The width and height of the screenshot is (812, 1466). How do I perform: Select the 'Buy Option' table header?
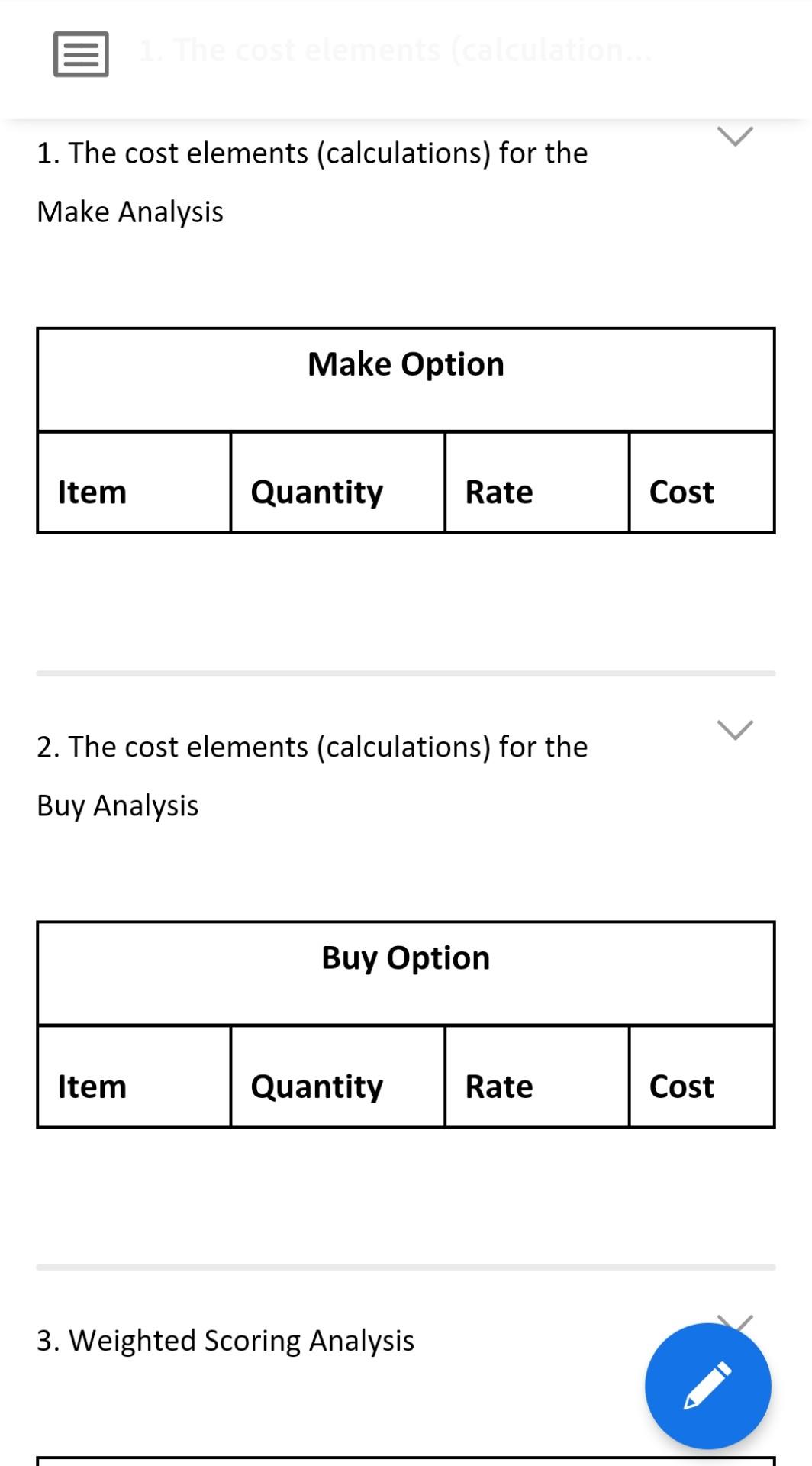405,957
